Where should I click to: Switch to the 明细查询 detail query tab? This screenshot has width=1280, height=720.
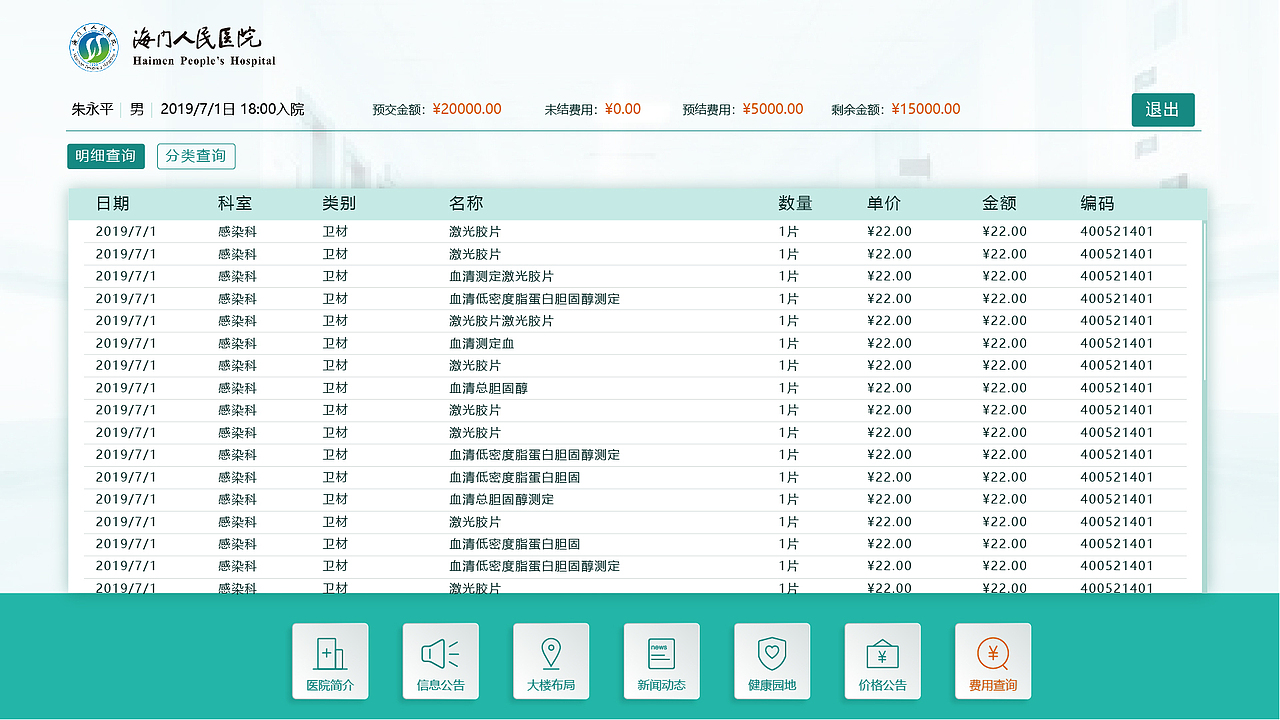point(105,156)
